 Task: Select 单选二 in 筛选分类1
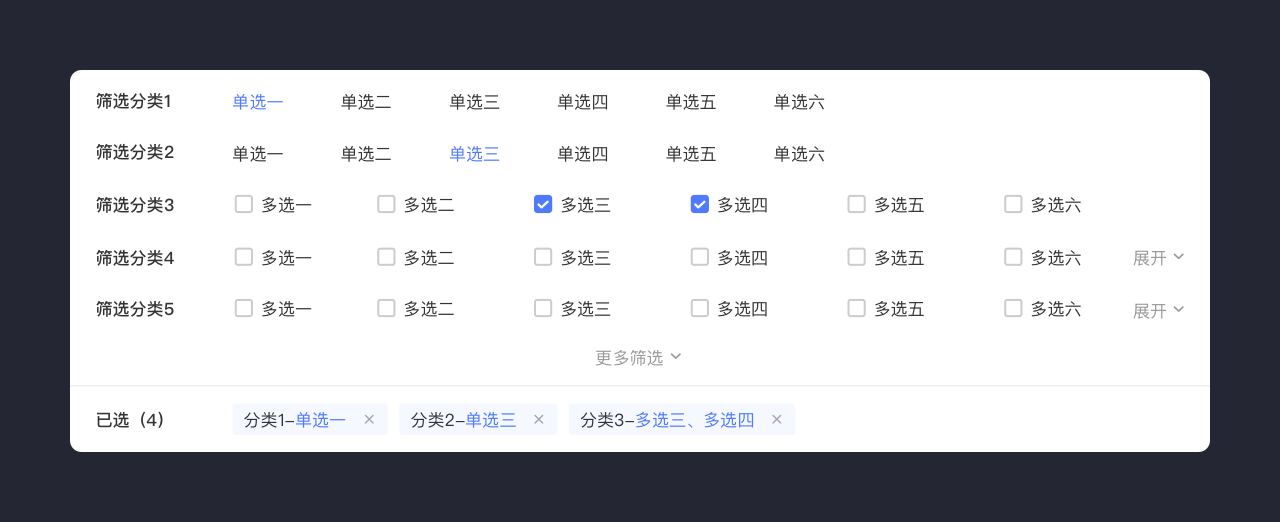pyautogui.click(x=366, y=101)
